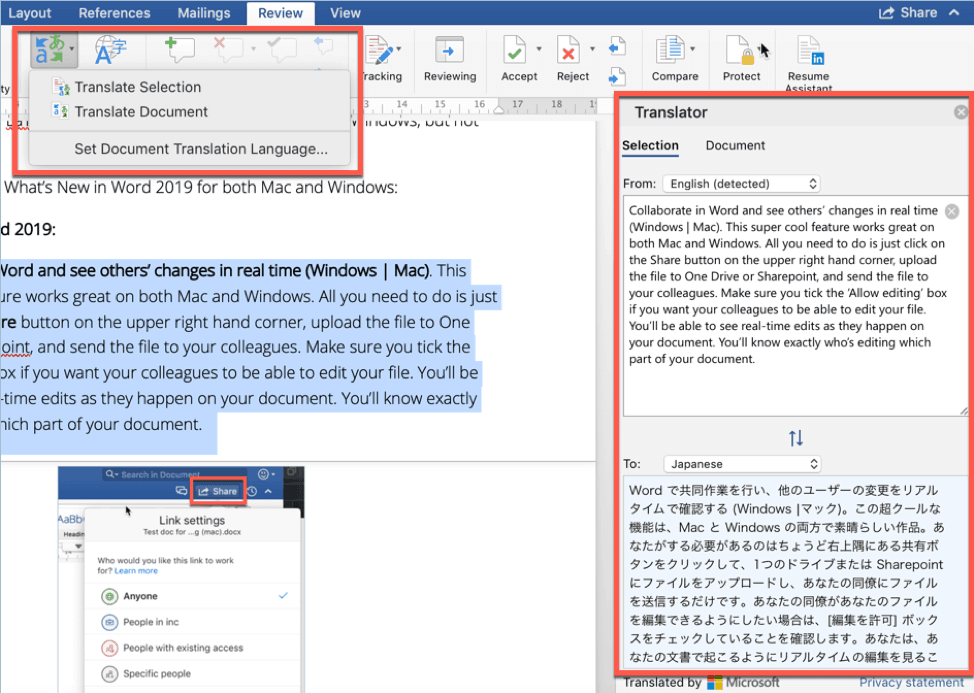Open the To language dropdown showing Japanese

742,464
